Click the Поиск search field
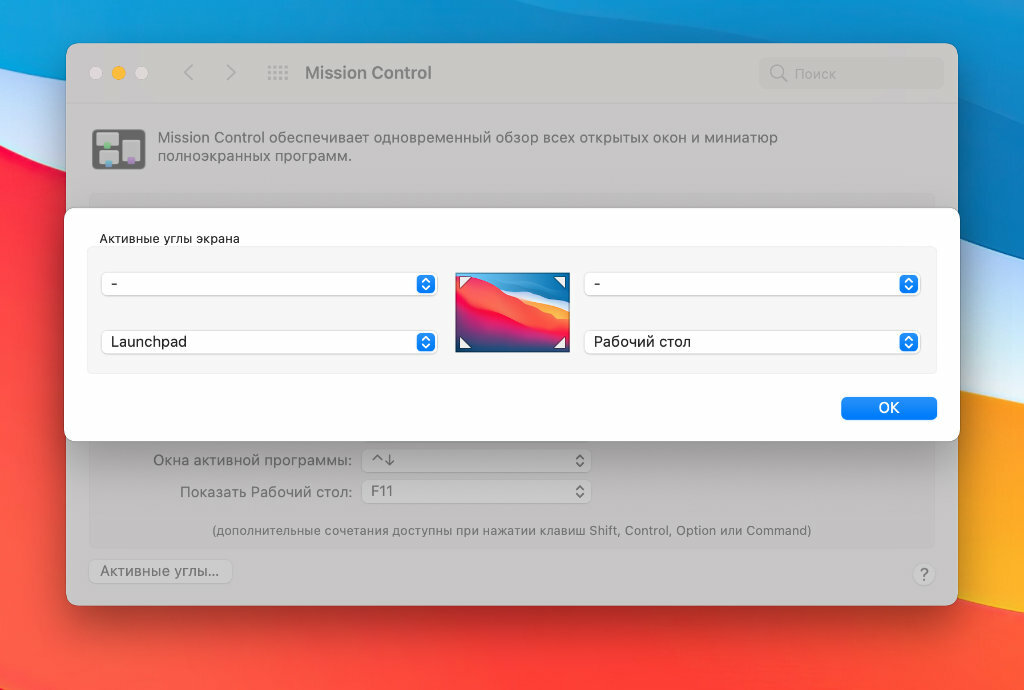The height and width of the screenshot is (690, 1024). (852, 73)
